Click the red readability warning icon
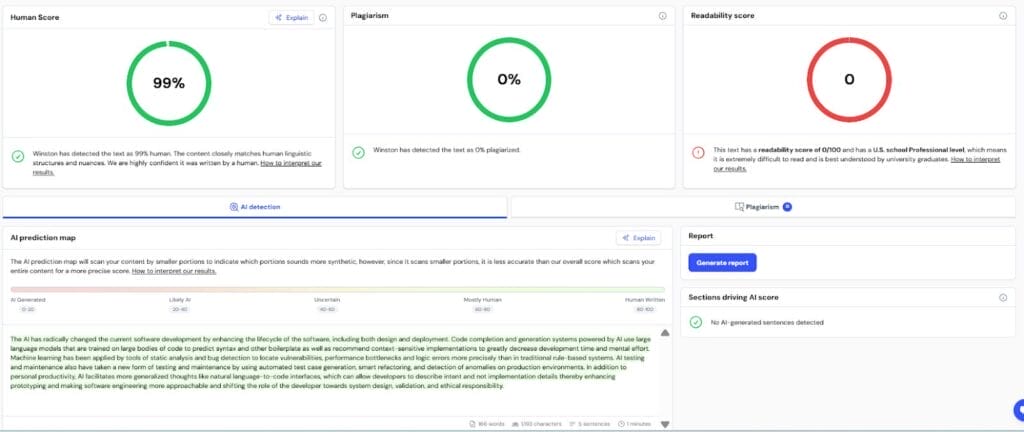The image size is (1024, 432). [x=698, y=152]
